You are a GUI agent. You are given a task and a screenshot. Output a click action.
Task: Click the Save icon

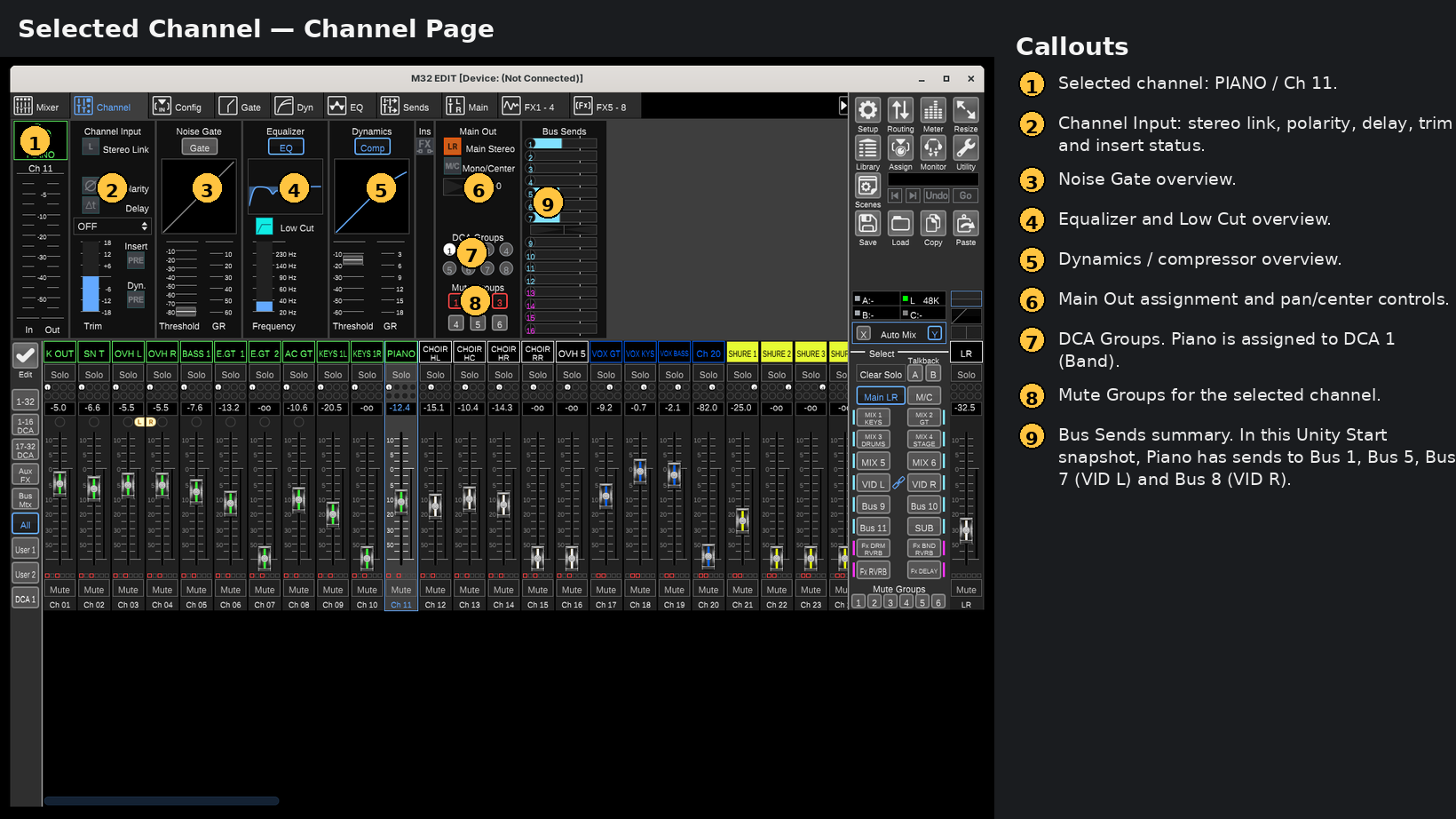click(867, 224)
